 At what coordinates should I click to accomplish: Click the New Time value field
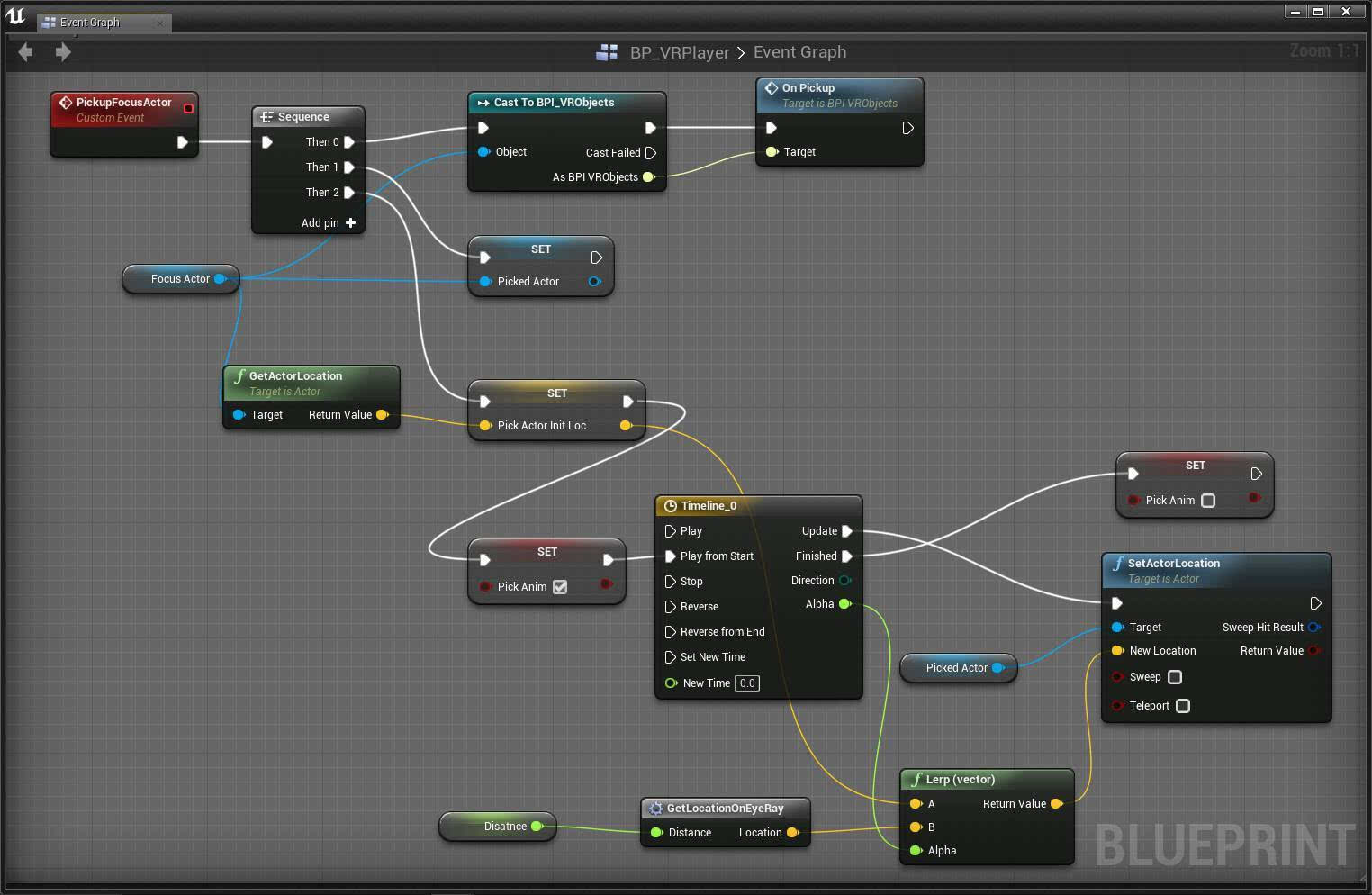click(747, 683)
